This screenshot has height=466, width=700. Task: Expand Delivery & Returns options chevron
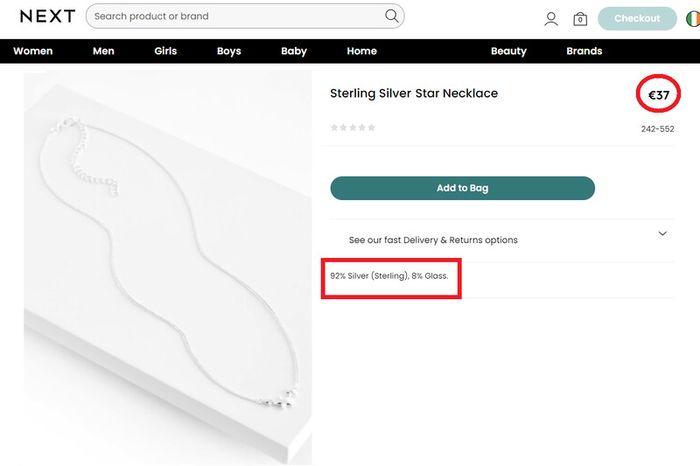[662, 233]
